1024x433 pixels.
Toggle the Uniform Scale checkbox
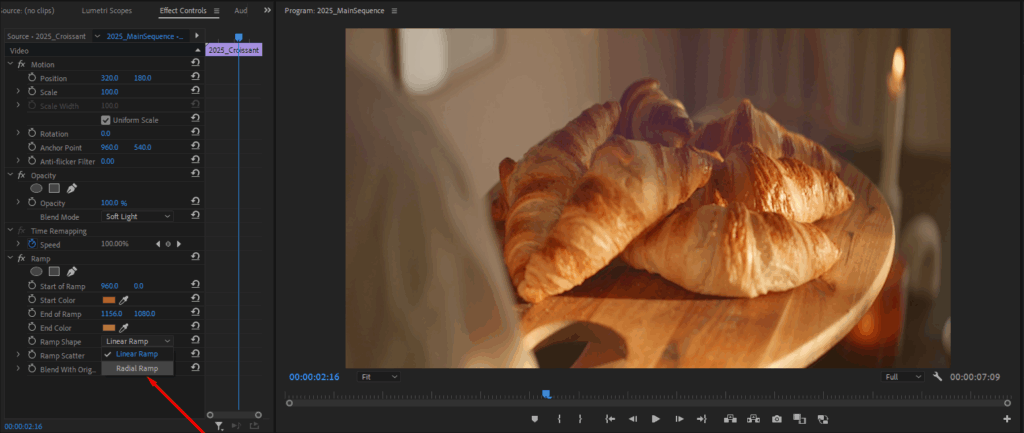(105, 120)
